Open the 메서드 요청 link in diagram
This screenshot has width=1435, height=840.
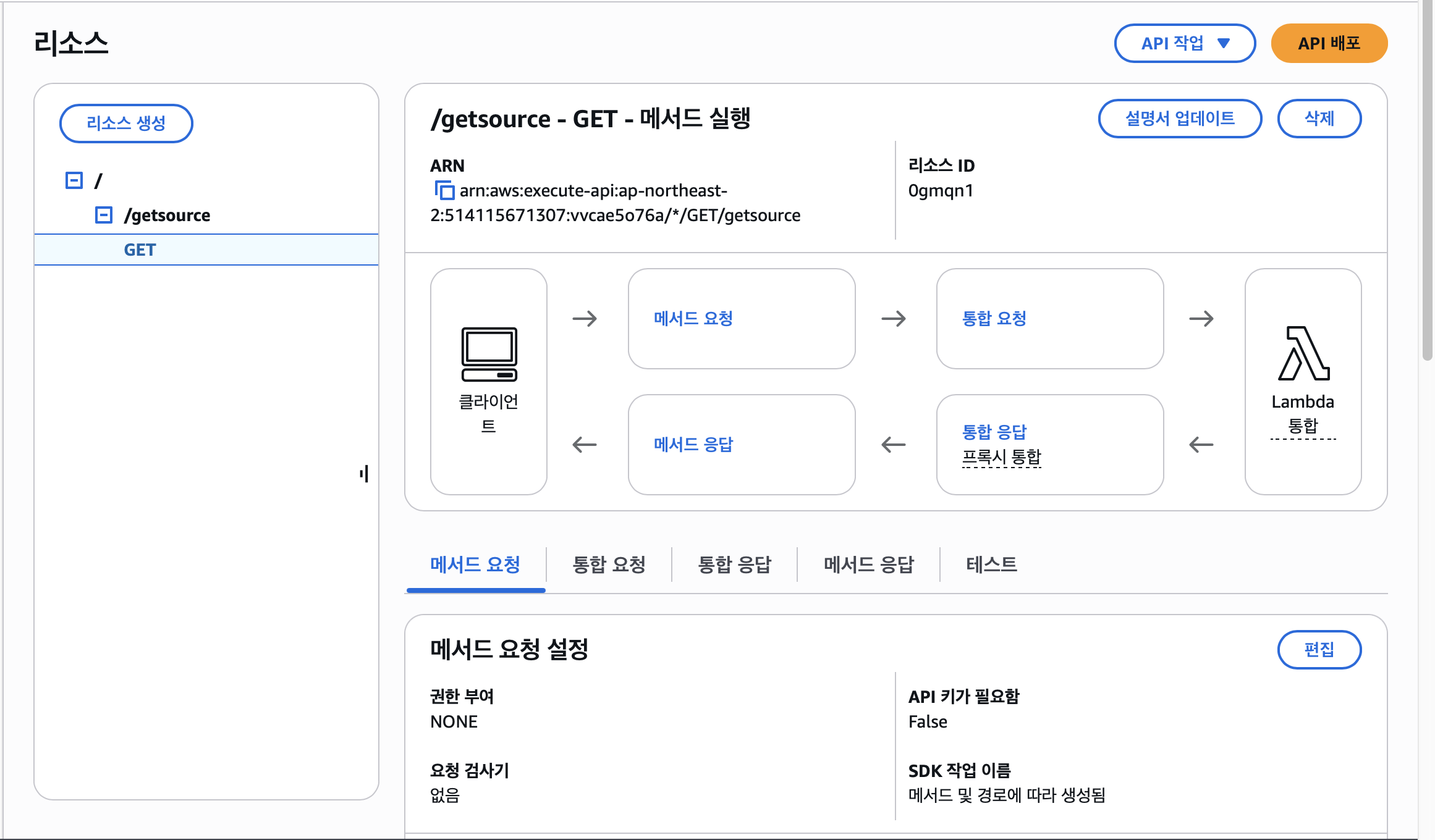pyautogui.click(x=693, y=318)
